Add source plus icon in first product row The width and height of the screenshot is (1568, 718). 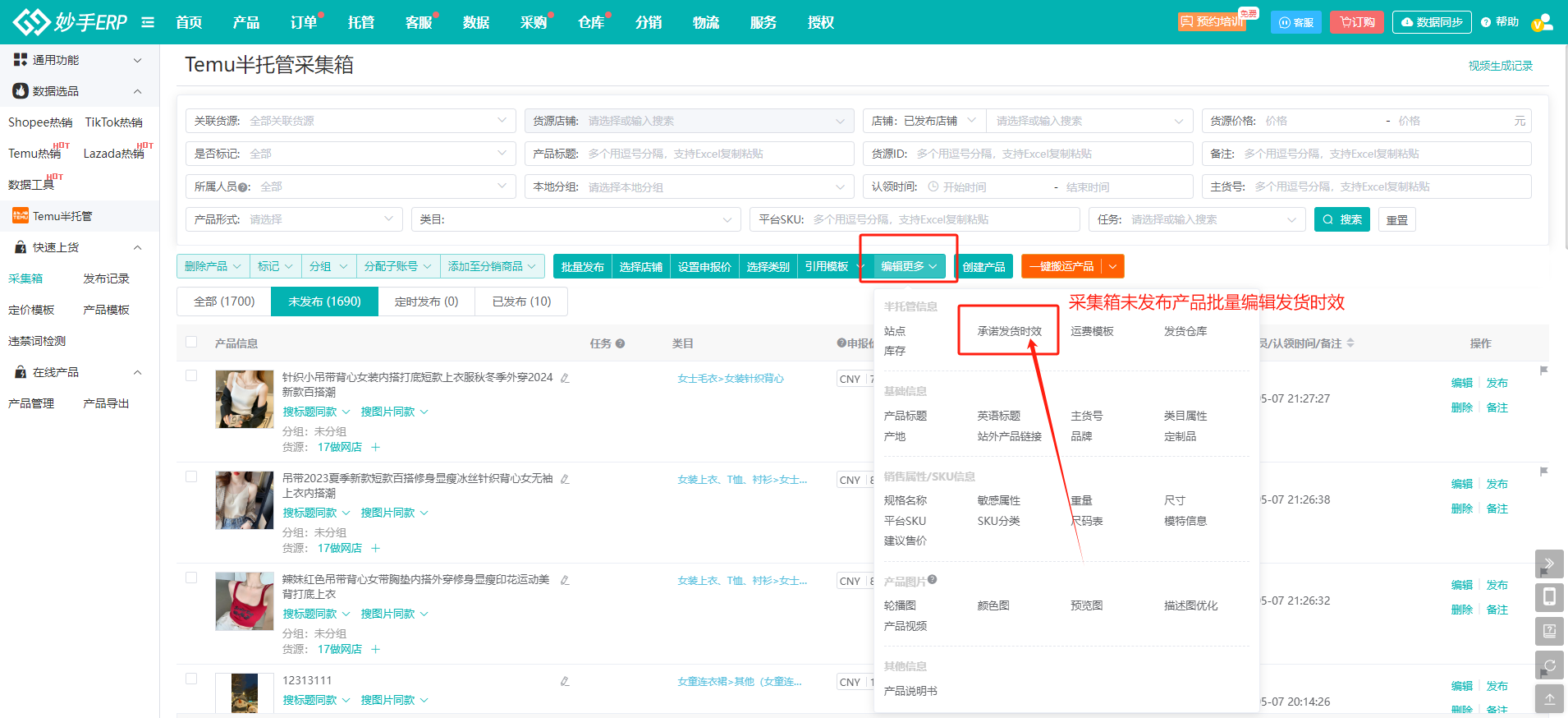pyautogui.click(x=375, y=447)
